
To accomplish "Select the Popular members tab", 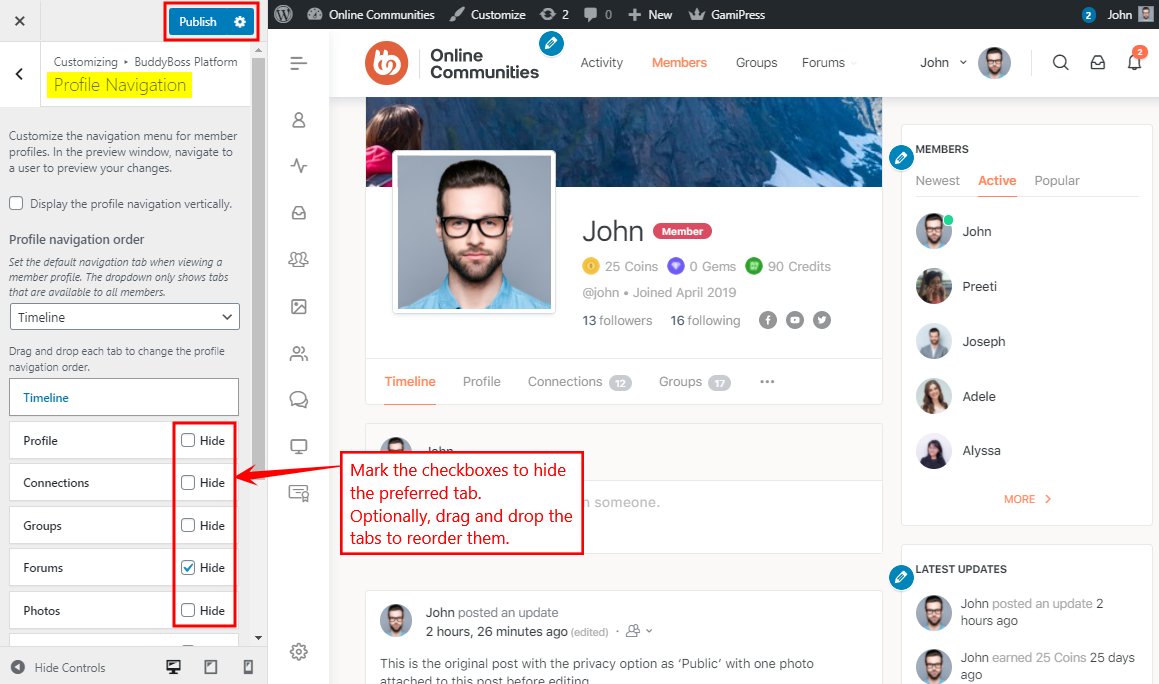I will click(x=1057, y=181).
